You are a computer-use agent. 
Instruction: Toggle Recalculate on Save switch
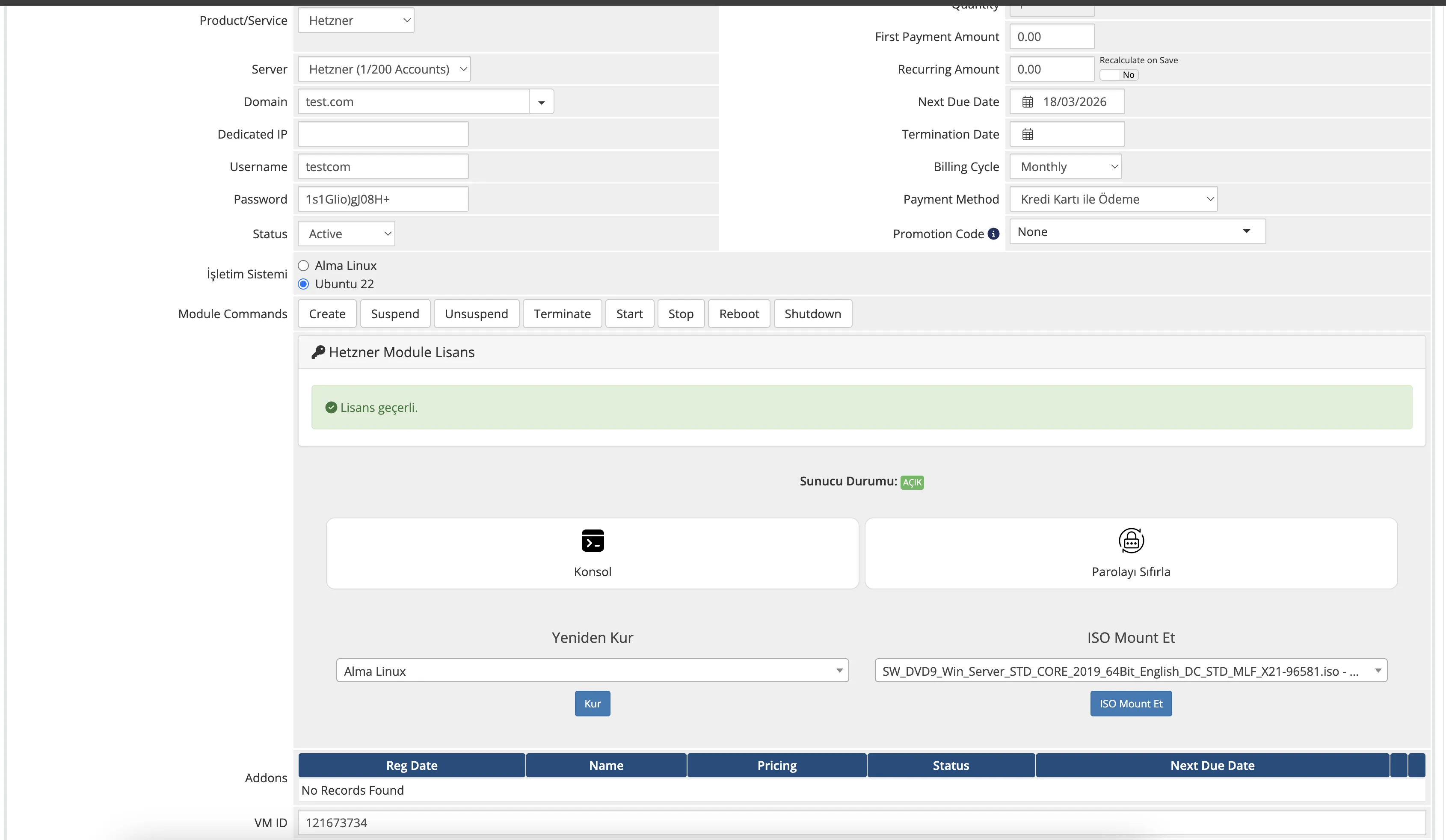coord(1118,74)
